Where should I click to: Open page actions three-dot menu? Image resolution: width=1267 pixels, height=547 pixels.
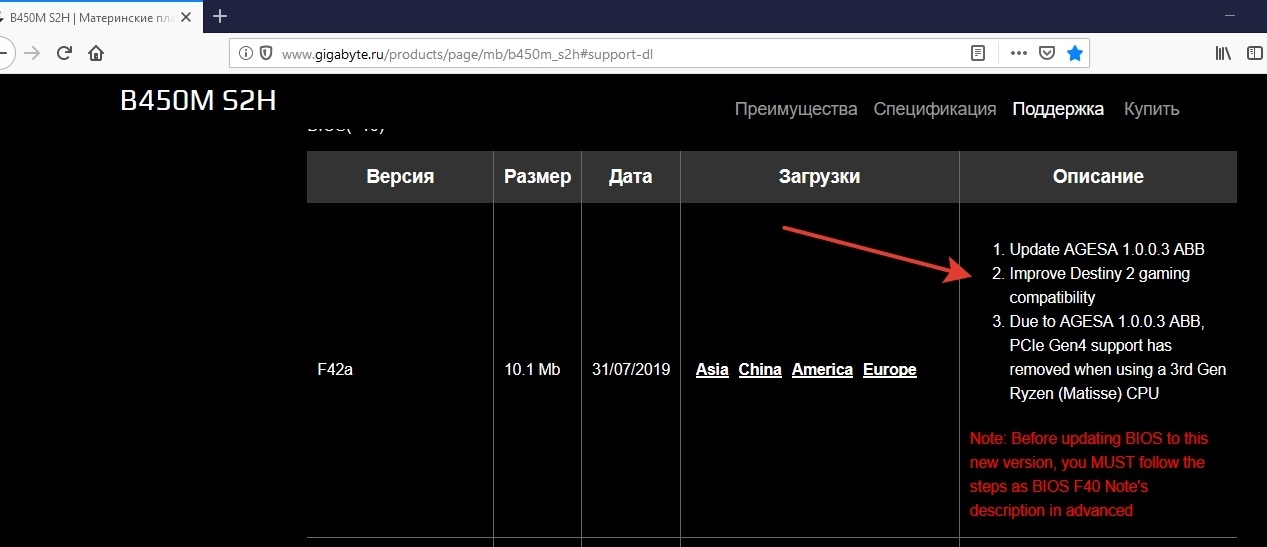pos(1018,54)
